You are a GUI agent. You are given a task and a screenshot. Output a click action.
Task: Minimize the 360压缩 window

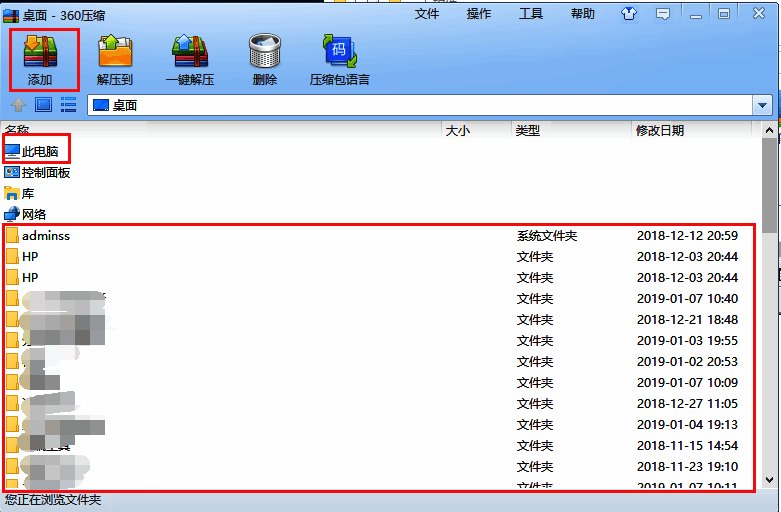click(x=696, y=14)
